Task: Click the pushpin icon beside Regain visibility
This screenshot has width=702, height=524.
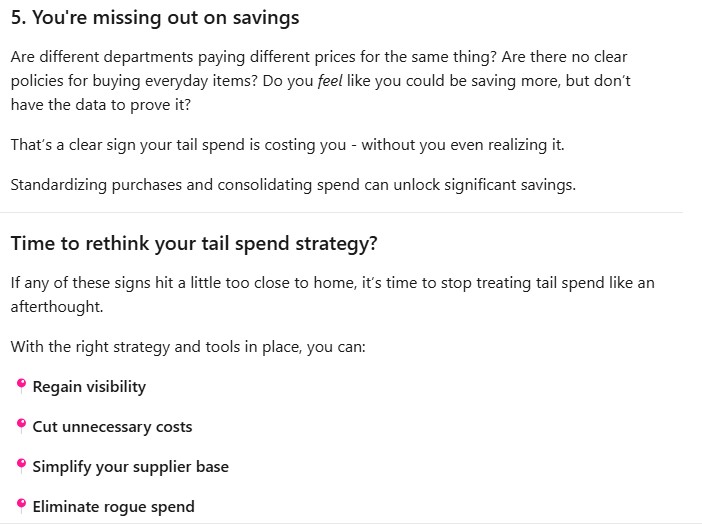Action: [x=21, y=386]
